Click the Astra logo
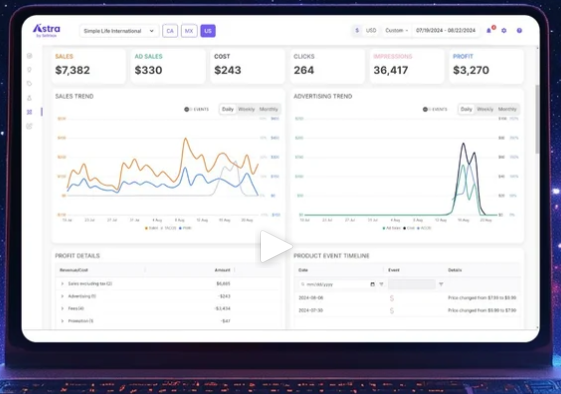Viewport: 561px width, 394px height. pos(47,30)
